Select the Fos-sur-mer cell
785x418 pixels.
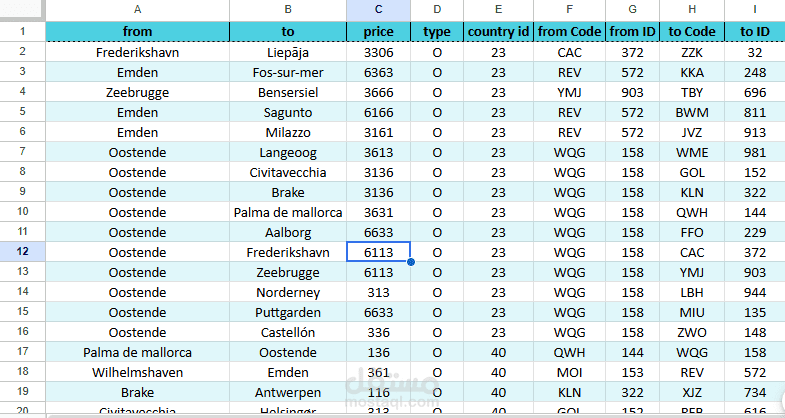(x=288, y=72)
